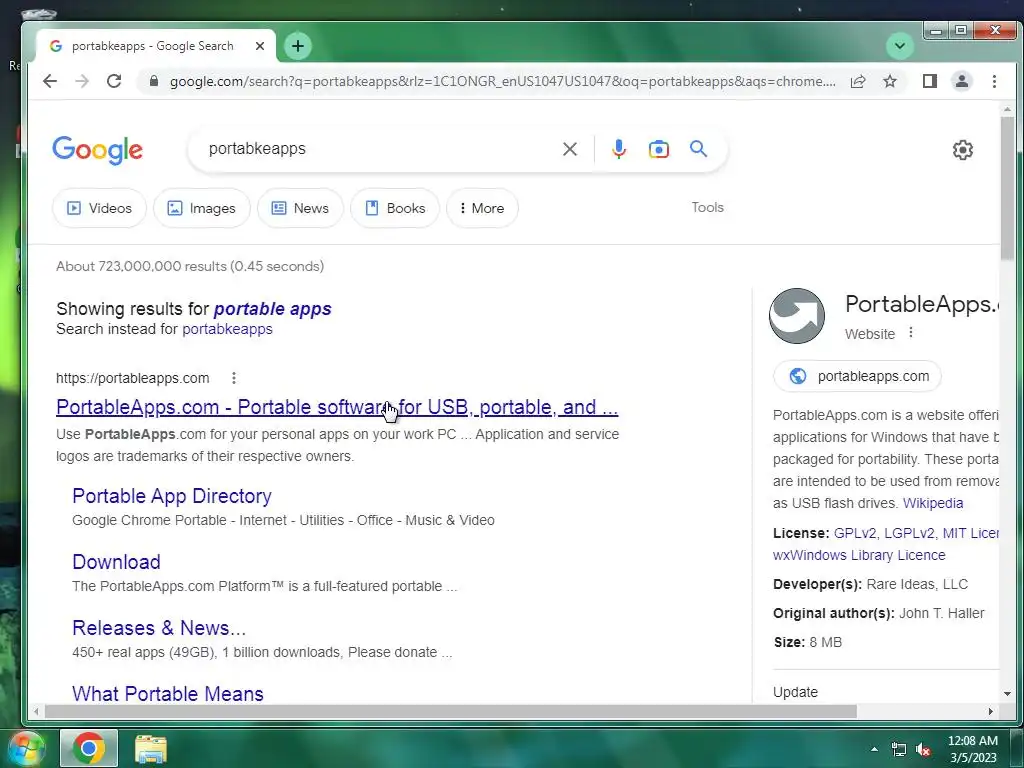The width and height of the screenshot is (1024, 768).
Task: Click the PortableApps logo in knowledge panel
Action: (x=797, y=316)
